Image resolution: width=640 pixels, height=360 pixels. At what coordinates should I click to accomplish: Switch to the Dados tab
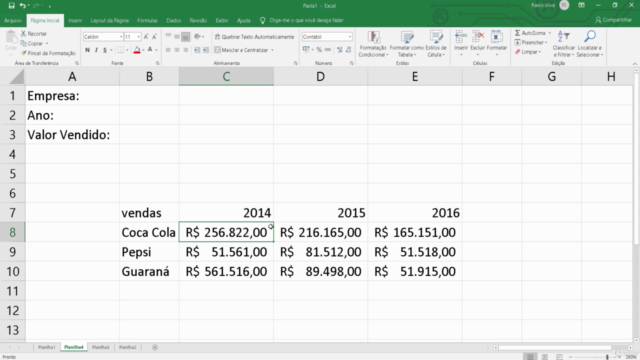[x=173, y=20]
